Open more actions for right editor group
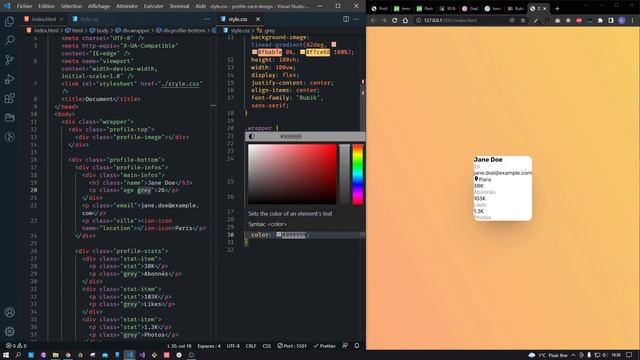 (356, 19)
